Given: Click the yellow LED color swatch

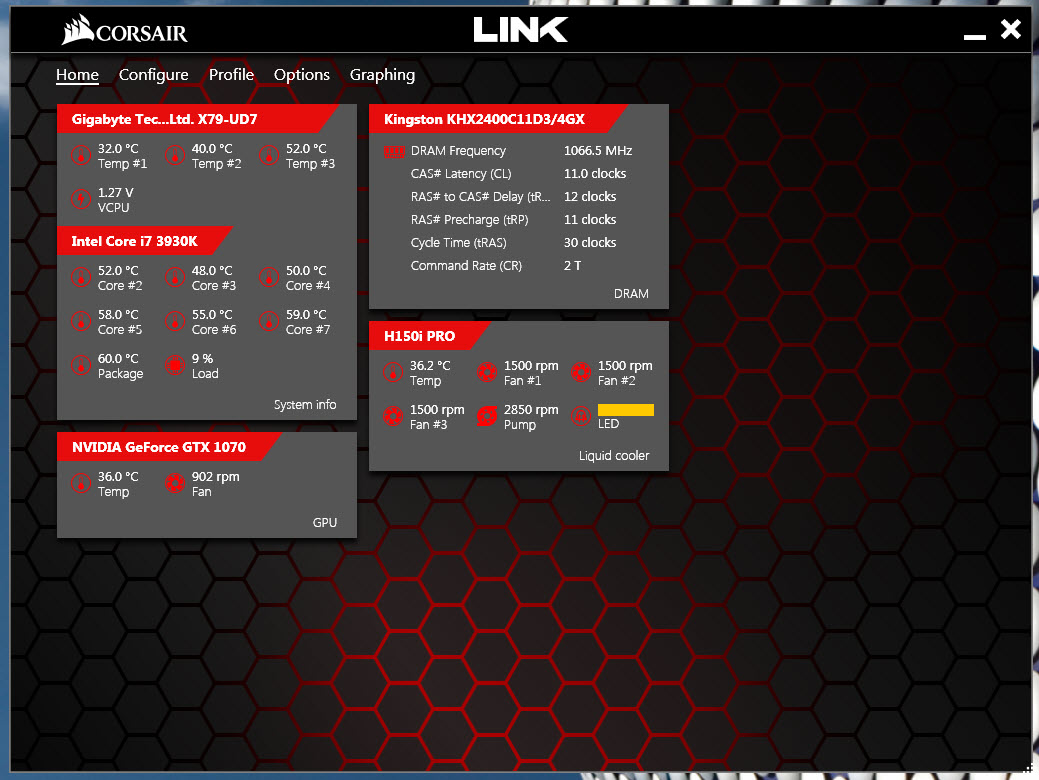Looking at the screenshot, I should pyautogui.click(x=626, y=410).
